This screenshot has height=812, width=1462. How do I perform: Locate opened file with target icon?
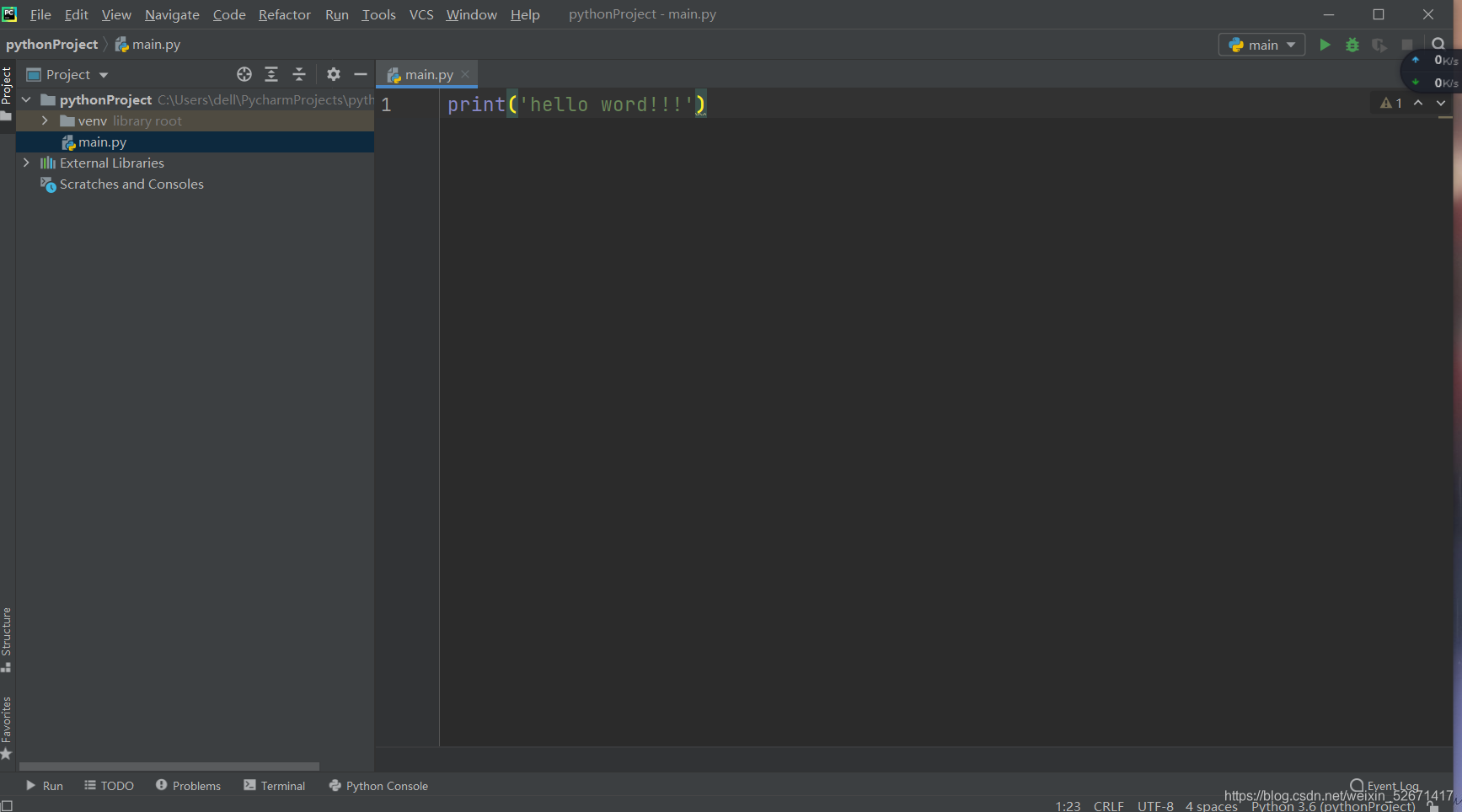click(244, 74)
